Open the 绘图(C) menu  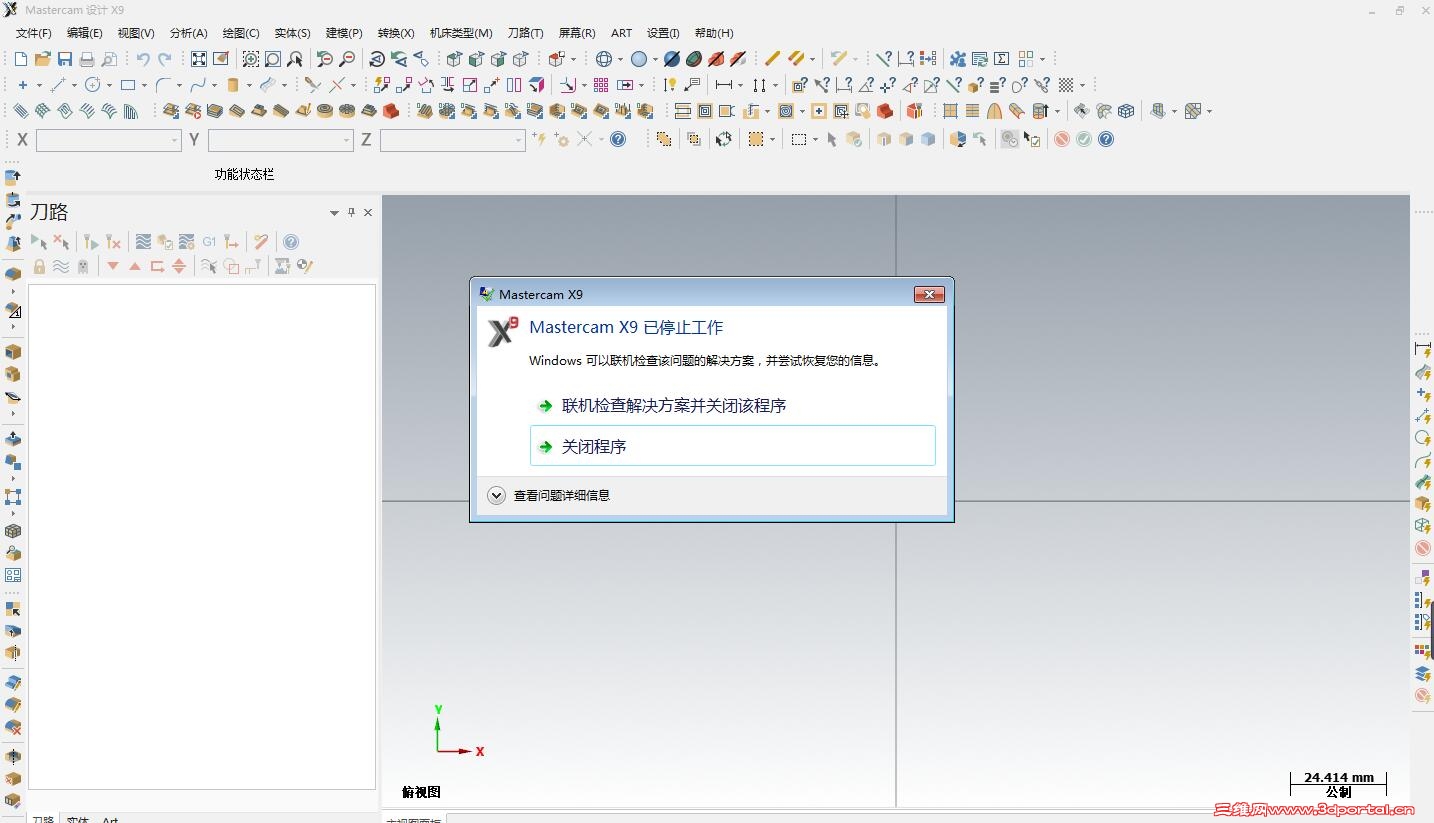click(x=241, y=33)
